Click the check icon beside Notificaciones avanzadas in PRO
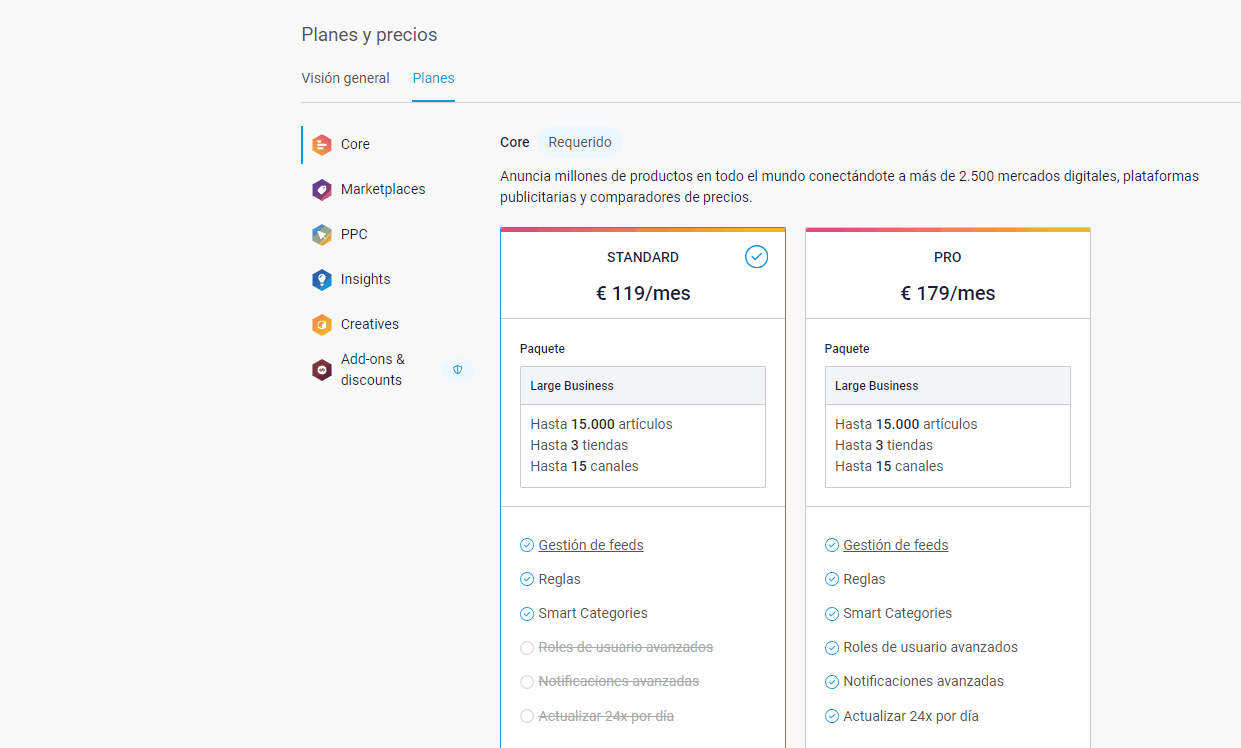1241x748 pixels. 832,682
